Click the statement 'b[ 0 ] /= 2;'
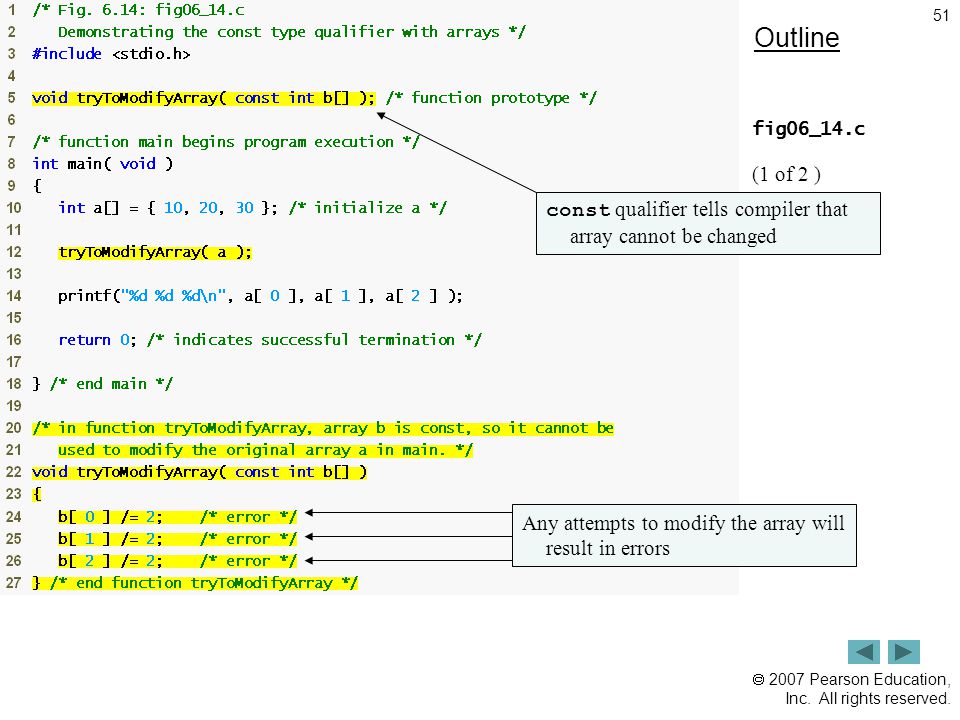This screenshot has height=720, width=960. (110, 517)
